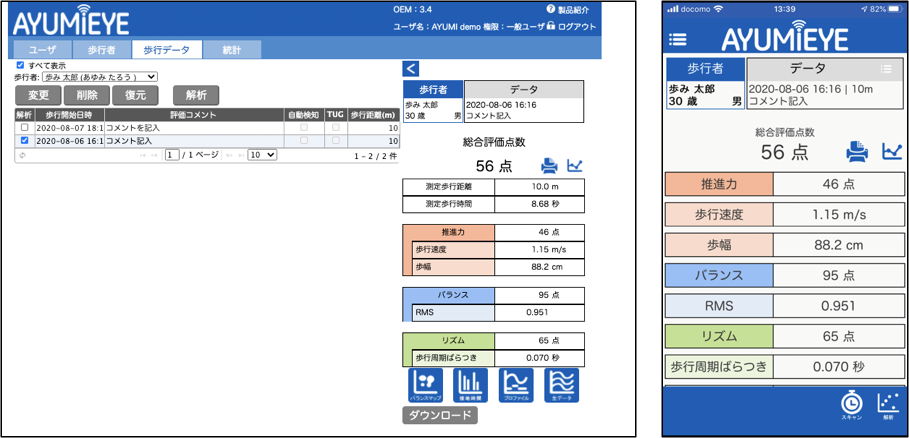The width and height of the screenshot is (909, 438).
Task: Click the print icon in the web panel
Action: (549, 166)
